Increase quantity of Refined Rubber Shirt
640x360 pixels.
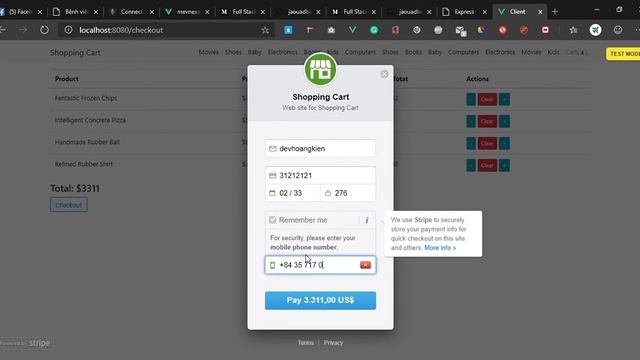[x=504, y=165]
